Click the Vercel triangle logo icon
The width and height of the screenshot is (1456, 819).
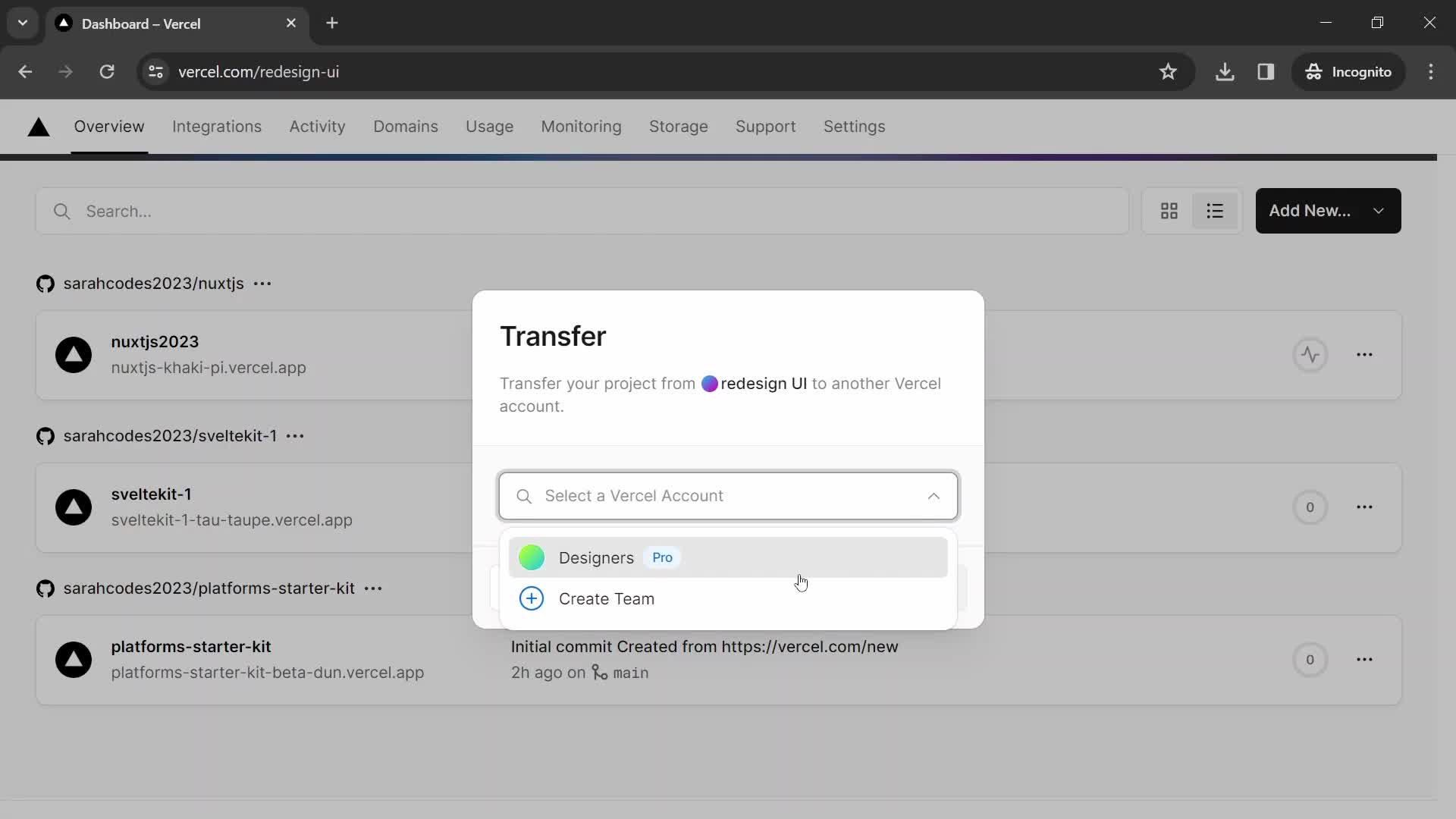pyautogui.click(x=38, y=126)
